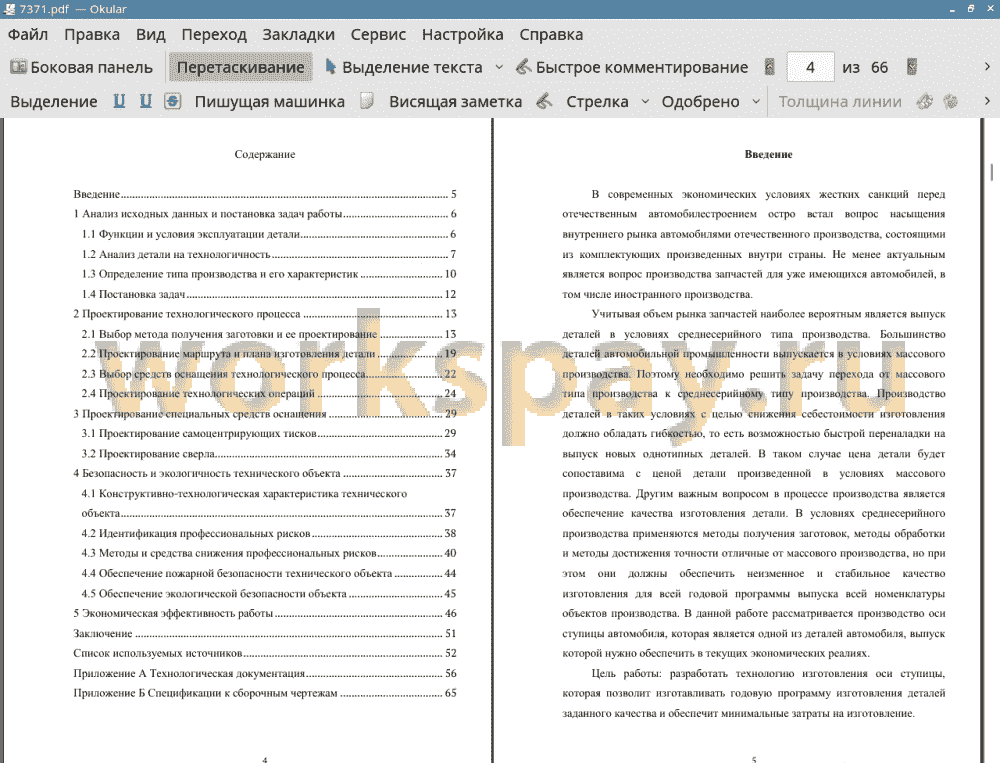Screen dimensions: 1000x763
Task: Expand the main toolbar overflow chevron
Action: [x=987, y=67]
